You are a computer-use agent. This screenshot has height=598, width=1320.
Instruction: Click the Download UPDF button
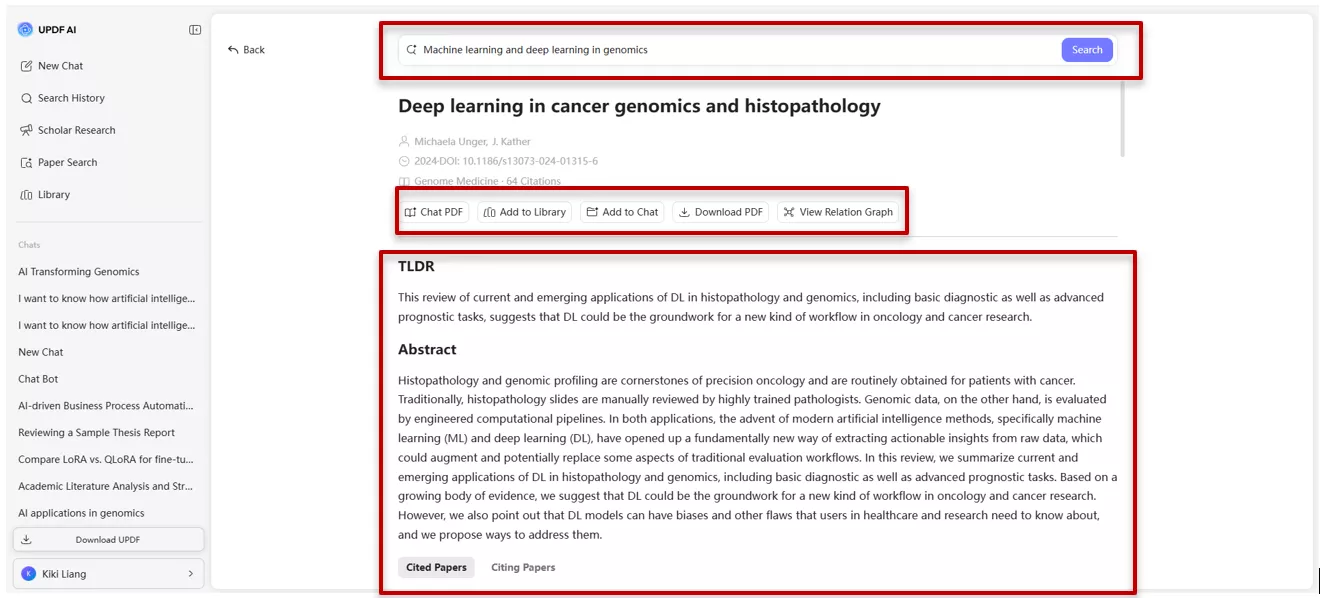point(108,539)
